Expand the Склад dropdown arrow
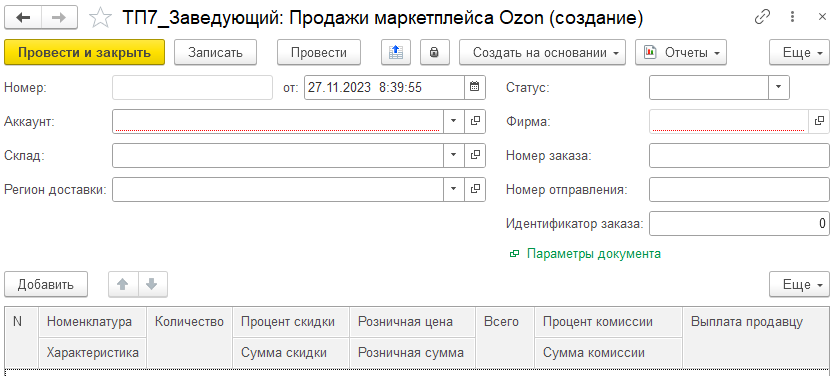This screenshot has width=835, height=376. pos(454,155)
